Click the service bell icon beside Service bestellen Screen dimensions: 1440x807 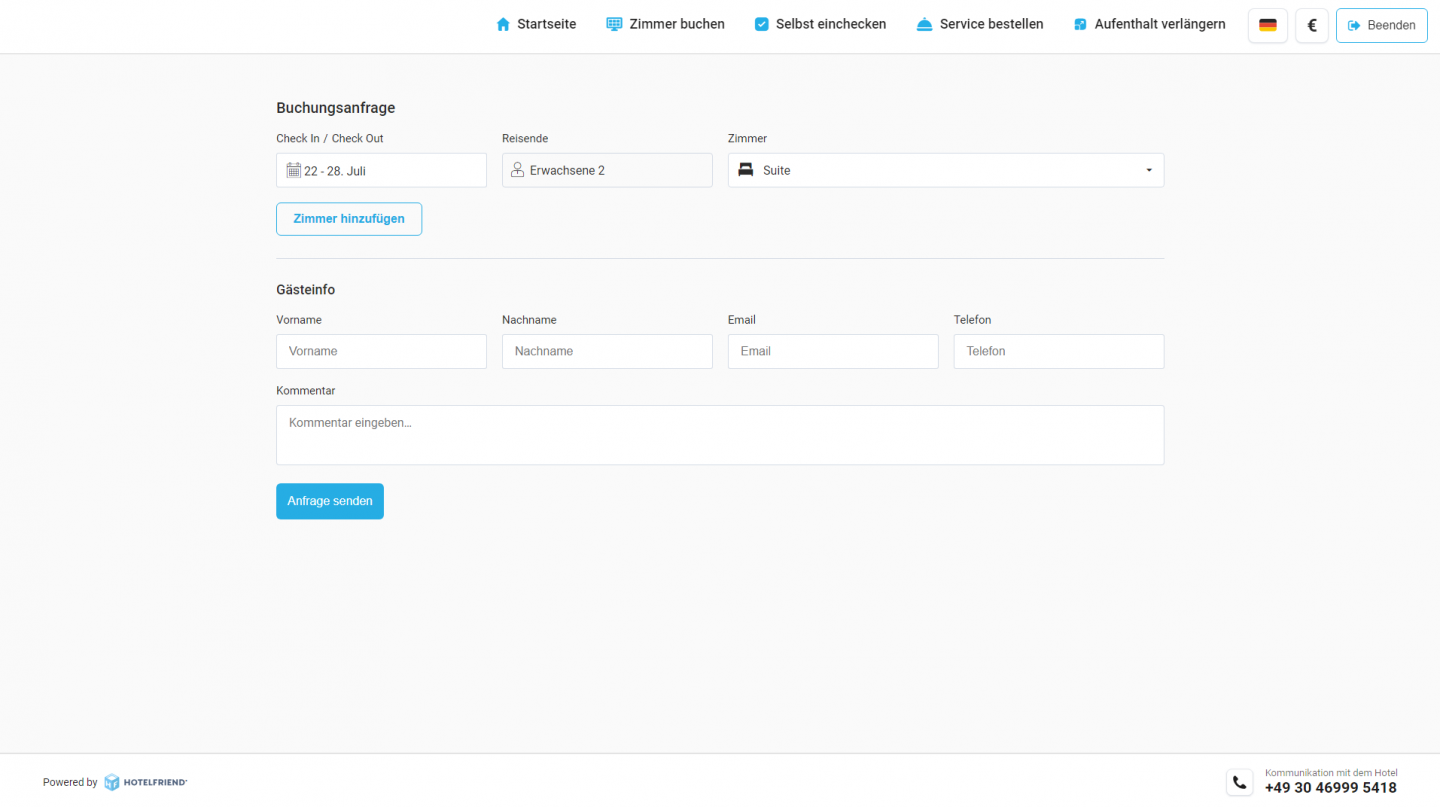[925, 24]
